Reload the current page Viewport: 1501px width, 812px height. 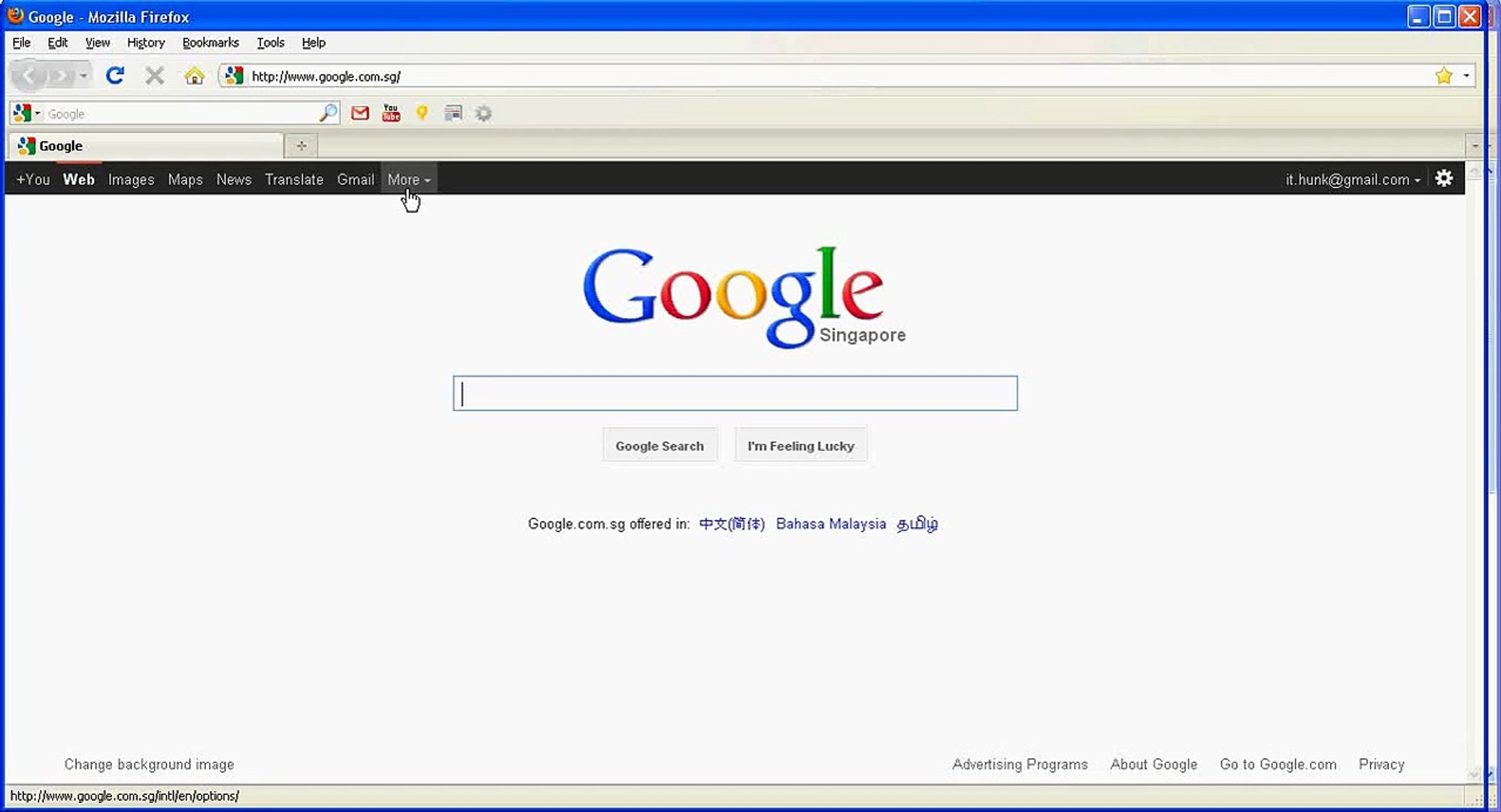[114, 76]
